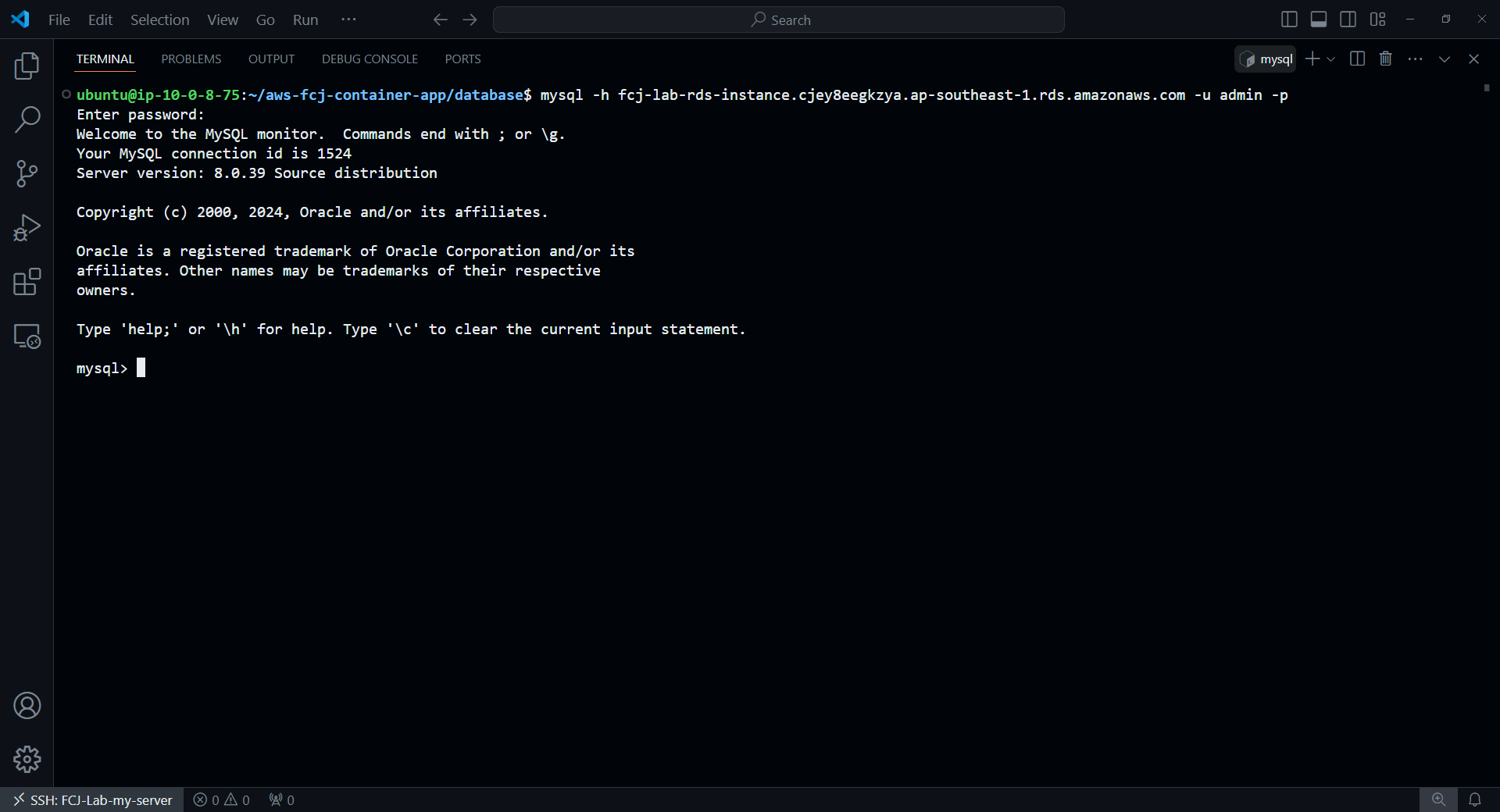This screenshot has width=1500, height=812.
Task: Open the Source Control view
Action: [27, 173]
